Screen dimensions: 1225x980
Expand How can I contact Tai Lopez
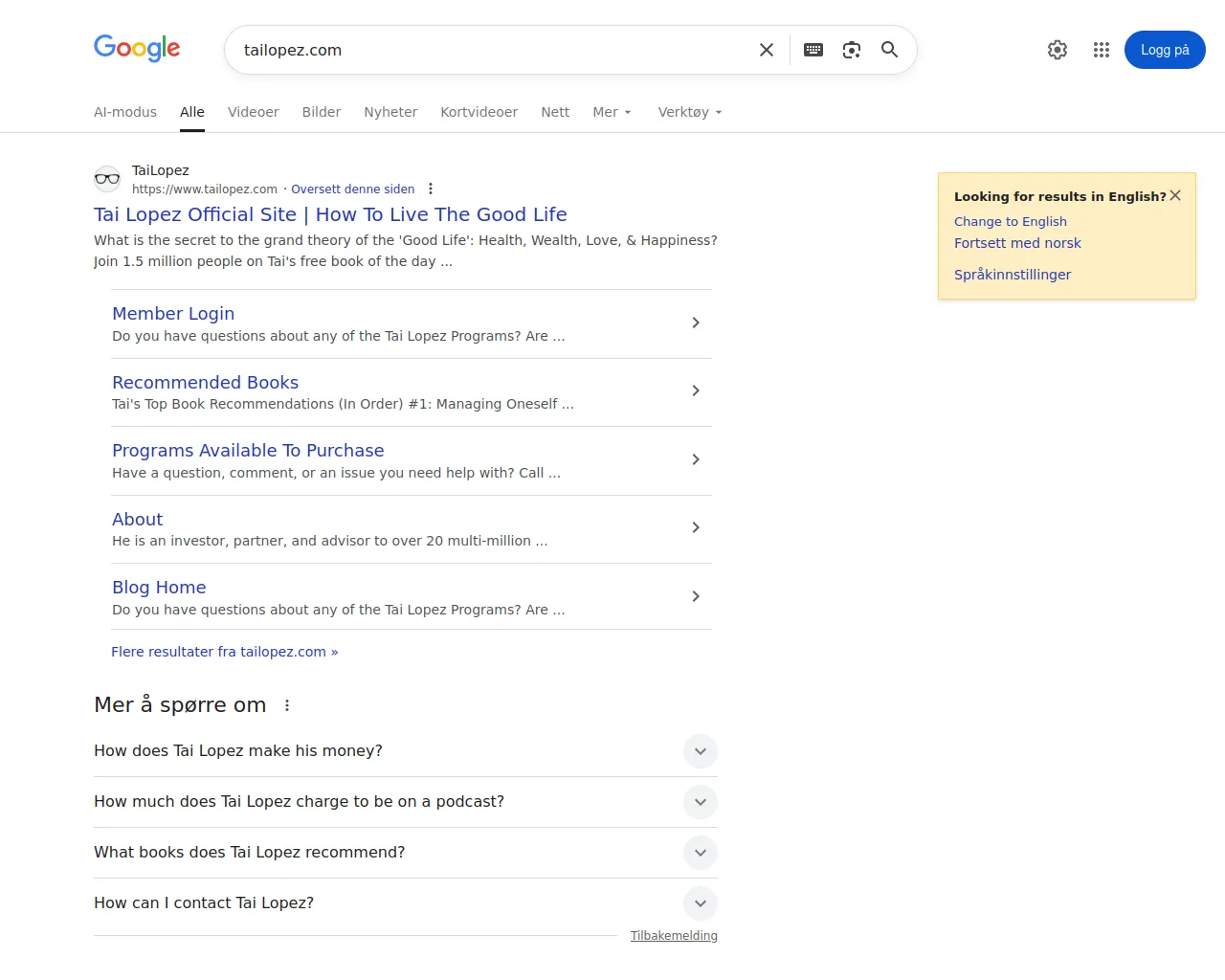pyautogui.click(x=701, y=903)
